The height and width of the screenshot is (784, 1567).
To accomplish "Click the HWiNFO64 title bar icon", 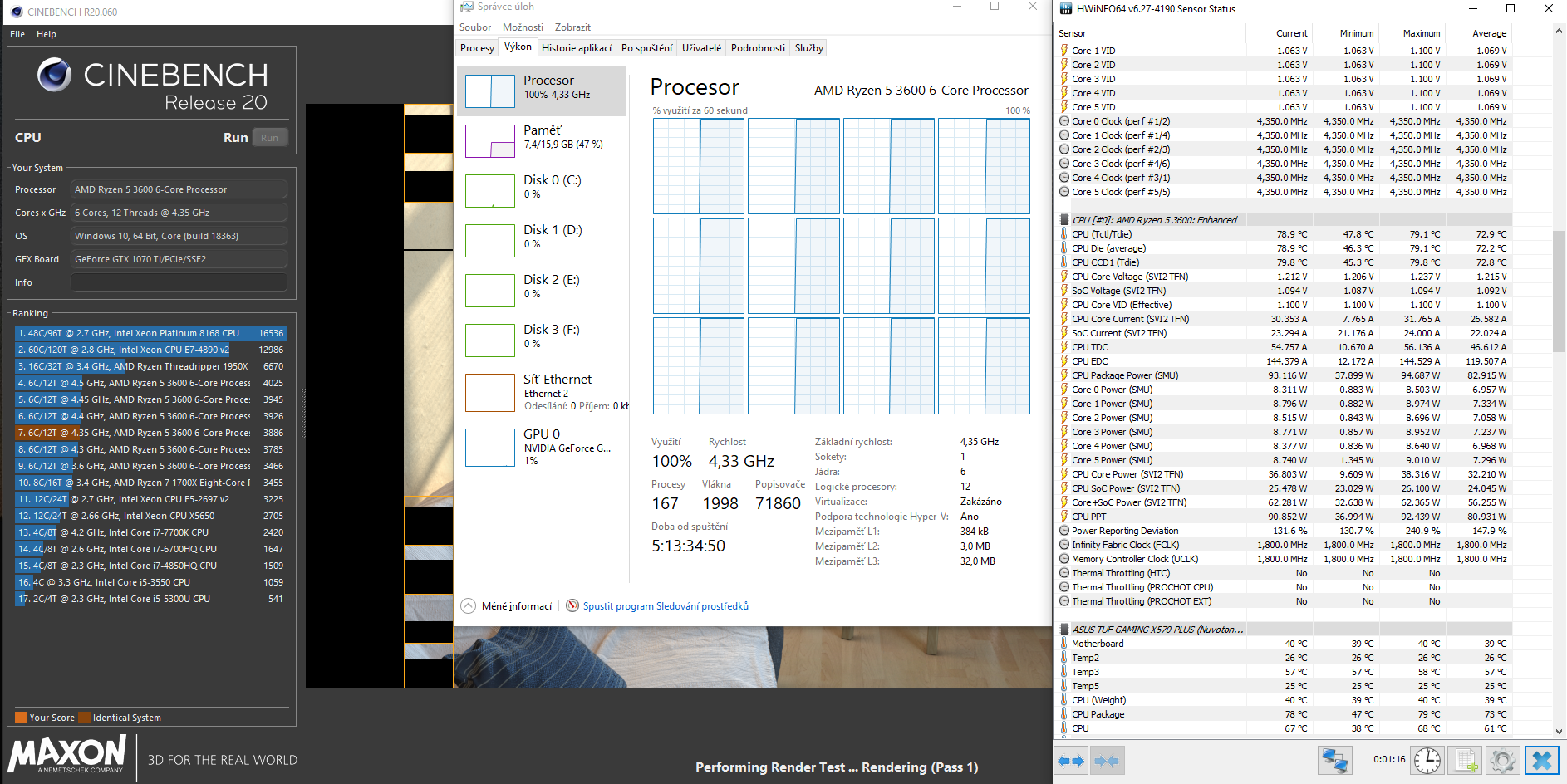I will tap(1064, 9).
